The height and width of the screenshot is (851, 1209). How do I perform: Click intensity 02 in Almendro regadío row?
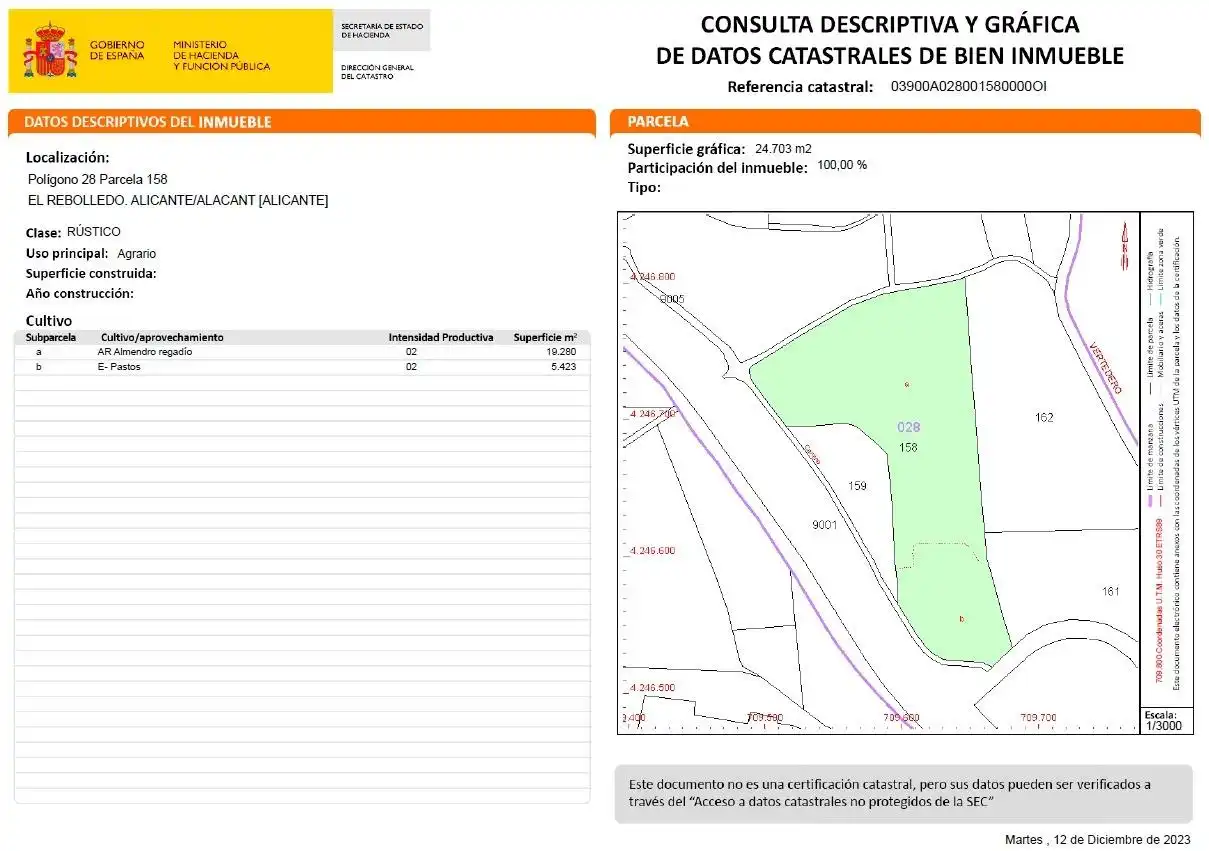click(x=411, y=352)
